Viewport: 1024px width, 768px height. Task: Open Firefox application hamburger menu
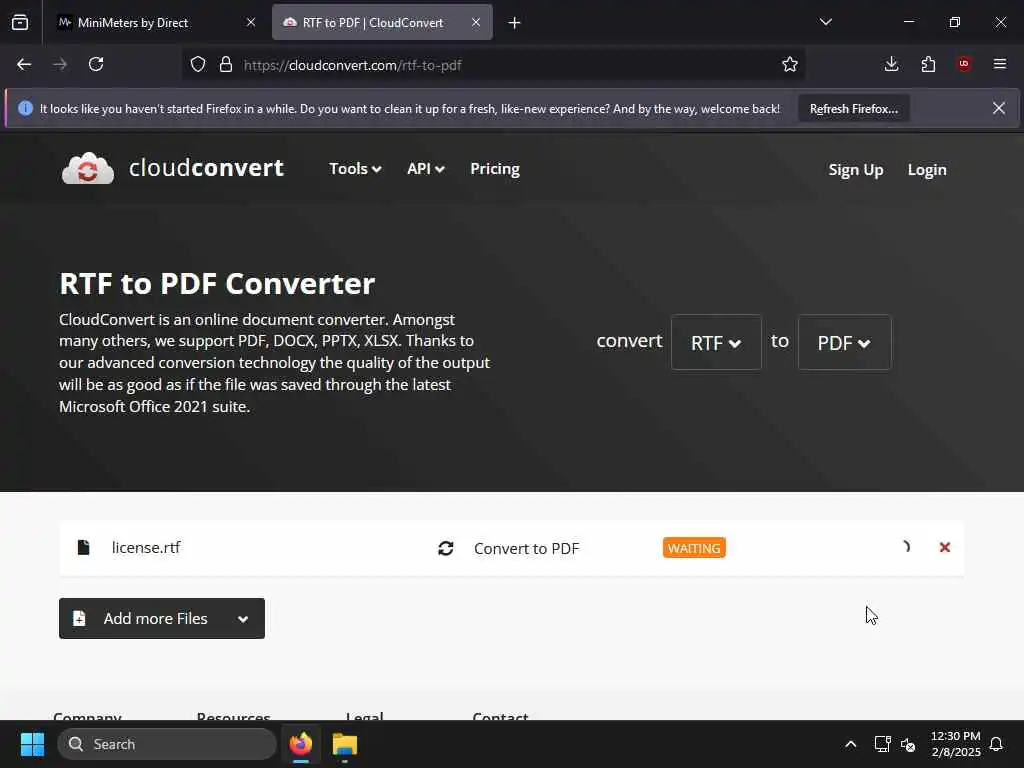coord(1000,64)
